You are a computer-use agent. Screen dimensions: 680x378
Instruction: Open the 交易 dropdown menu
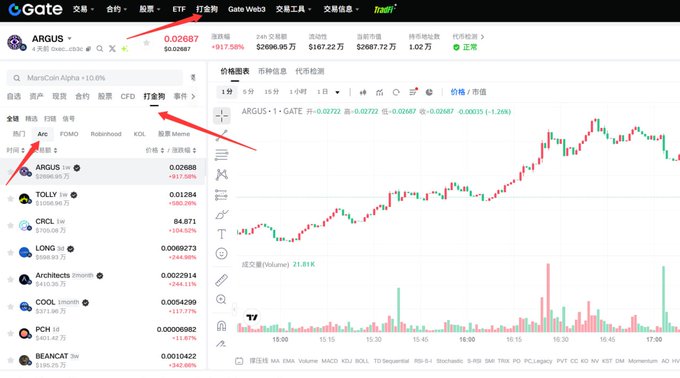83,9
